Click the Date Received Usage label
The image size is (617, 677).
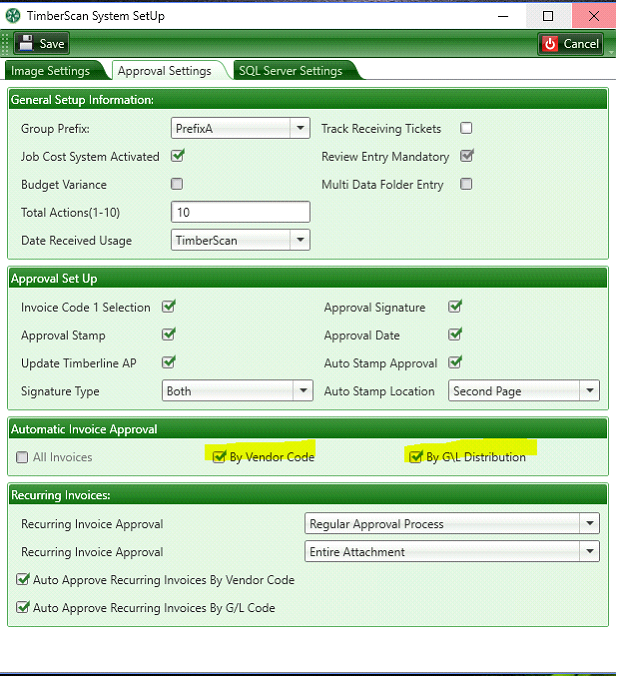pyautogui.click(x=76, y=240)
